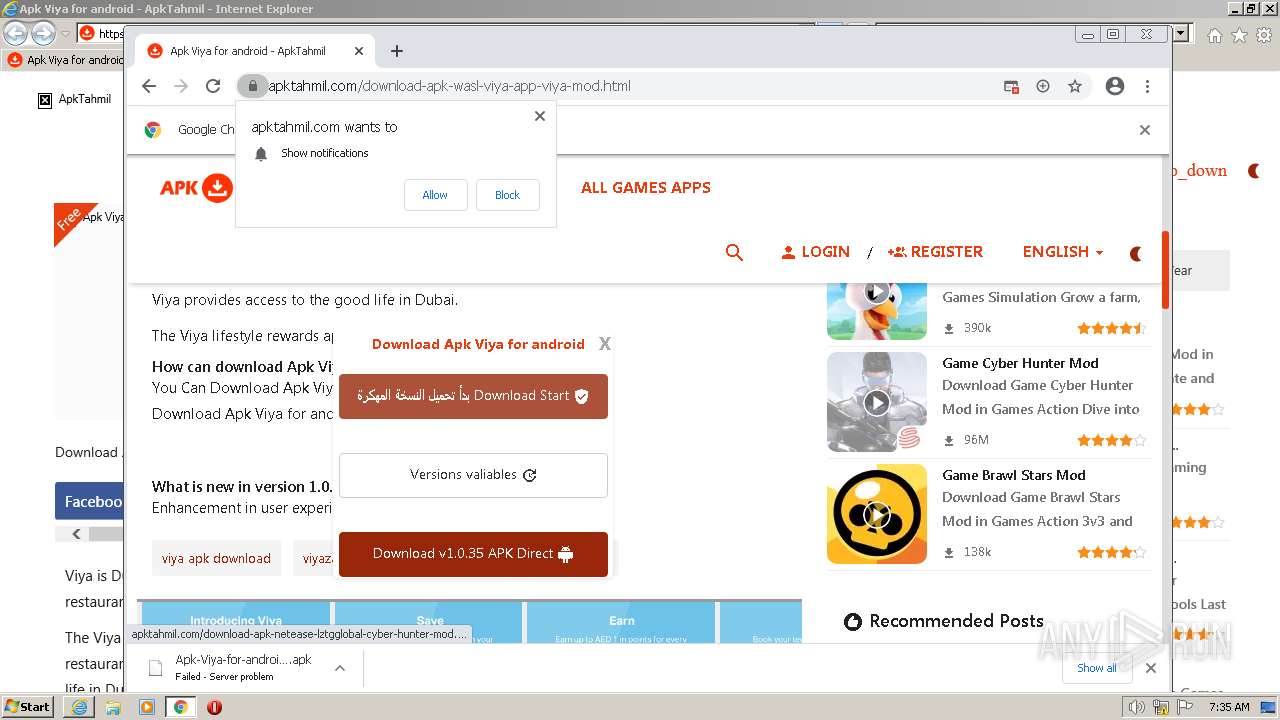The height and width of the screenshot is (720, 1280).
Task: Go forward in the Chrome window
Action: coord(181,86)
